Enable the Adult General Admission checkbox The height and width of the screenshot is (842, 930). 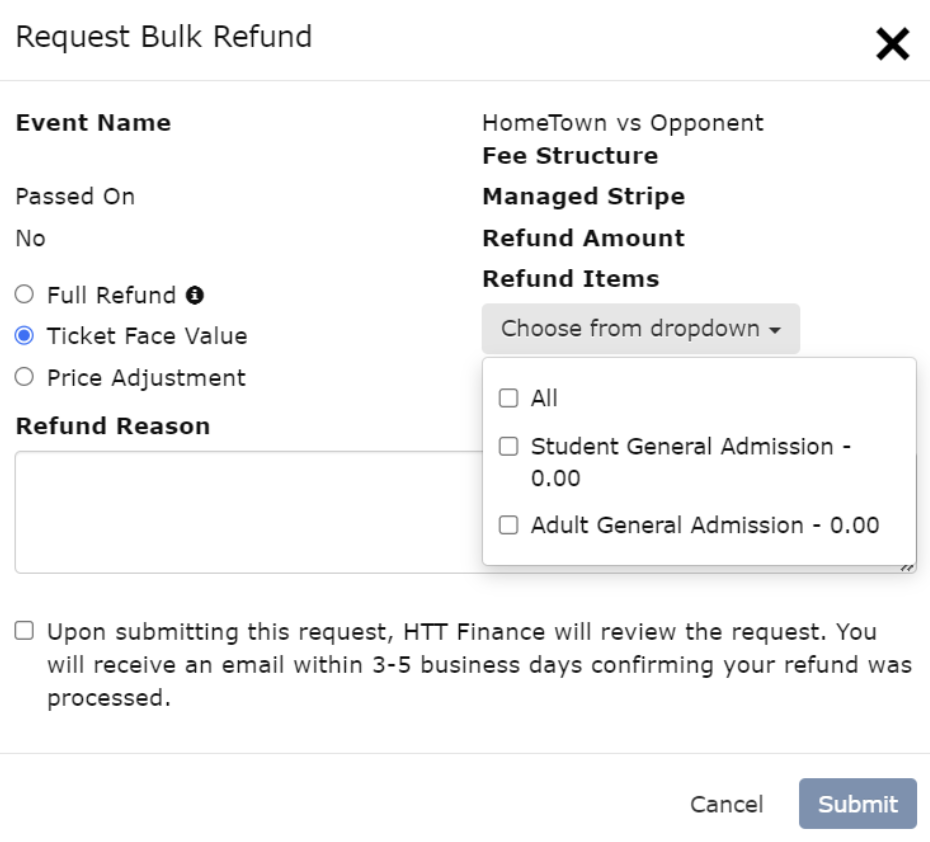coord(509,525)
